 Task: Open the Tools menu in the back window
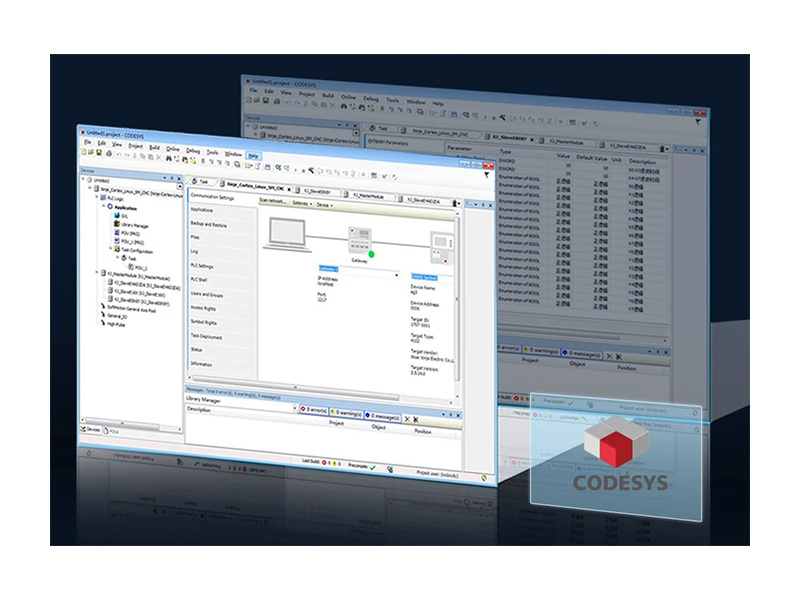click(392, 100)
